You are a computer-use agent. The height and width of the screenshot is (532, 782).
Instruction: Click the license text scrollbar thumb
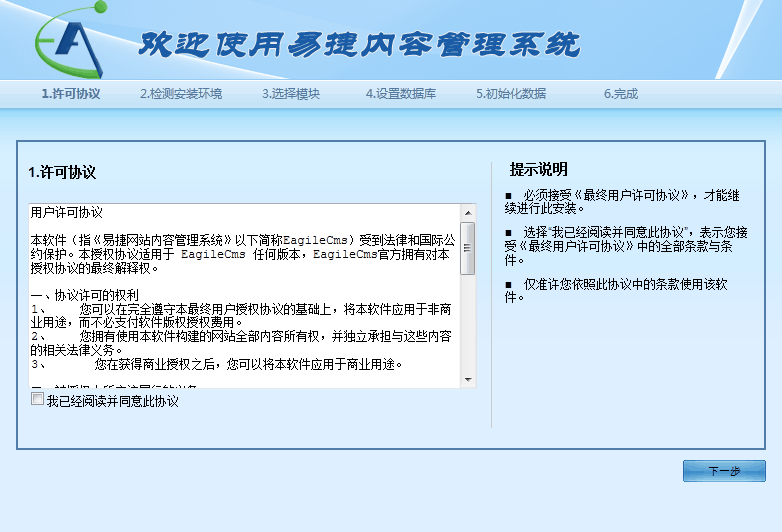468,248
